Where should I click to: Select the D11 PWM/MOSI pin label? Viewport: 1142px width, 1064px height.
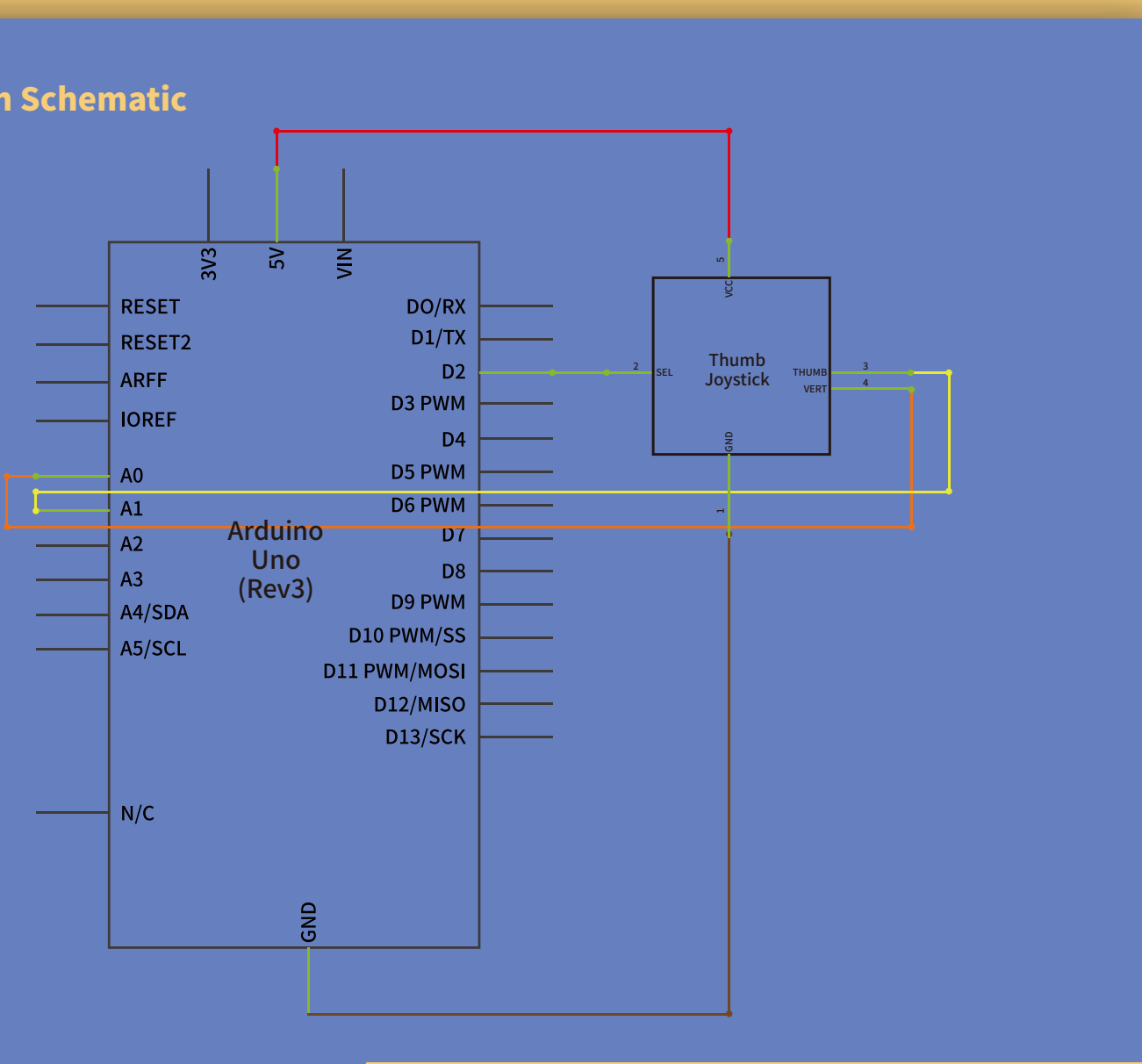(394, 672)
